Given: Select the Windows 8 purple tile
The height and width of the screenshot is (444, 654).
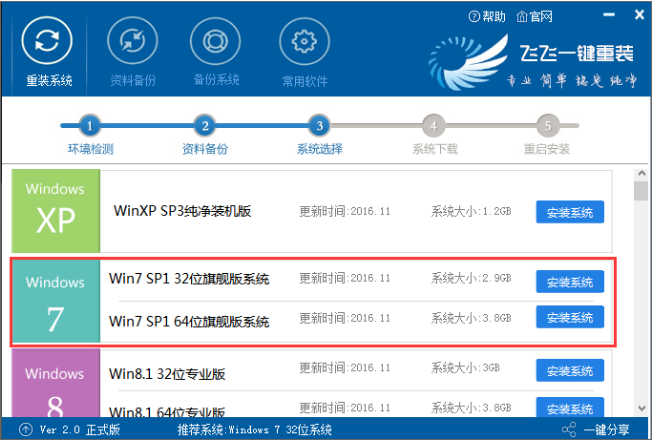Looking at the screenshot, I should click(56, 383).
